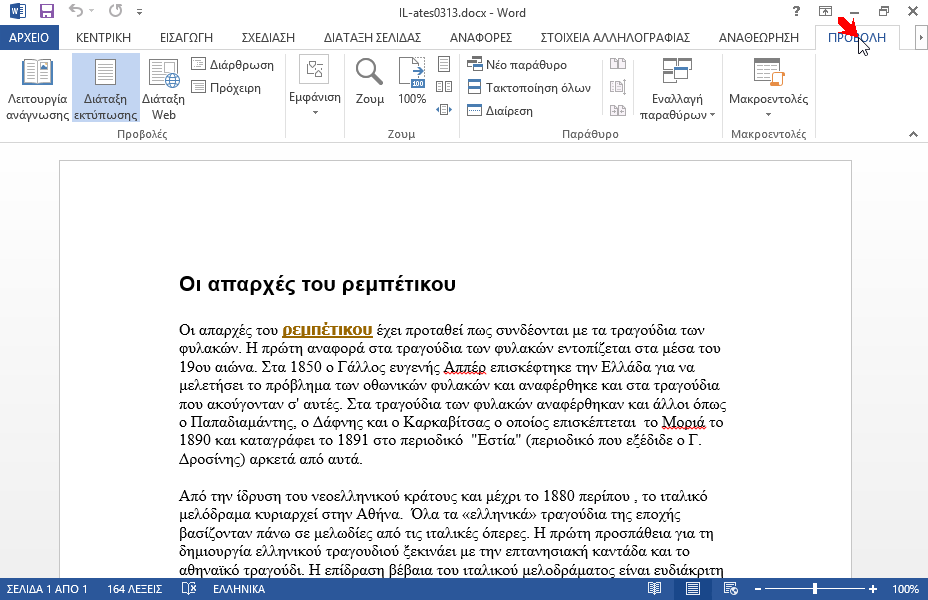Screen dimensions: 928x600
Task: Click Διαίρεση to split window
Action: [x=500, y=111]
